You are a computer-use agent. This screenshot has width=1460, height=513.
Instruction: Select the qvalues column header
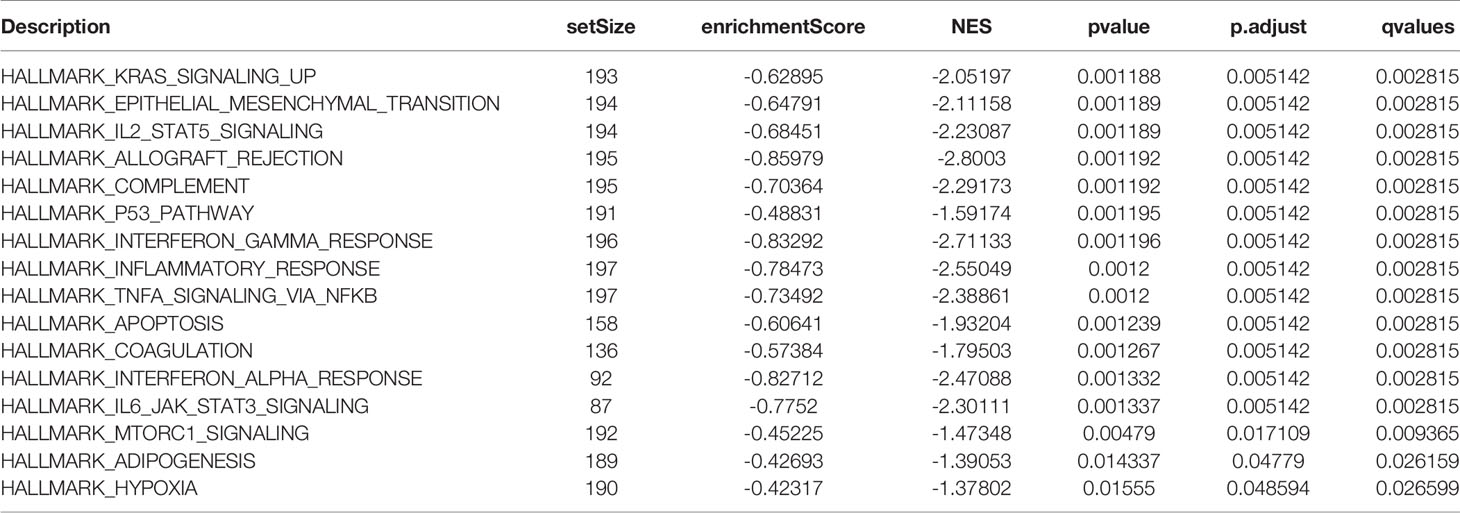point(1419,28)
